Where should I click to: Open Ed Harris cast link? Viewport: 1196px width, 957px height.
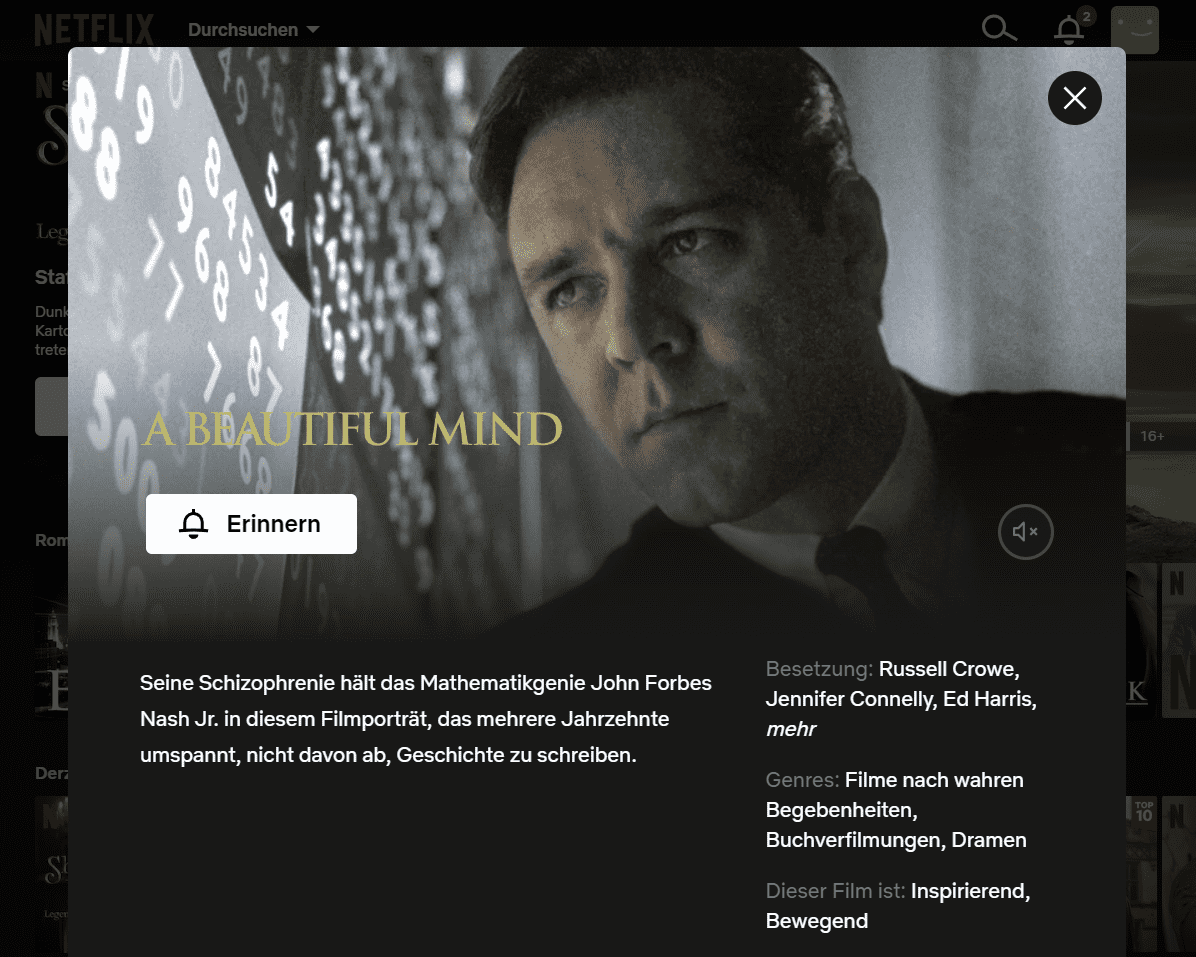click(987, 698)
